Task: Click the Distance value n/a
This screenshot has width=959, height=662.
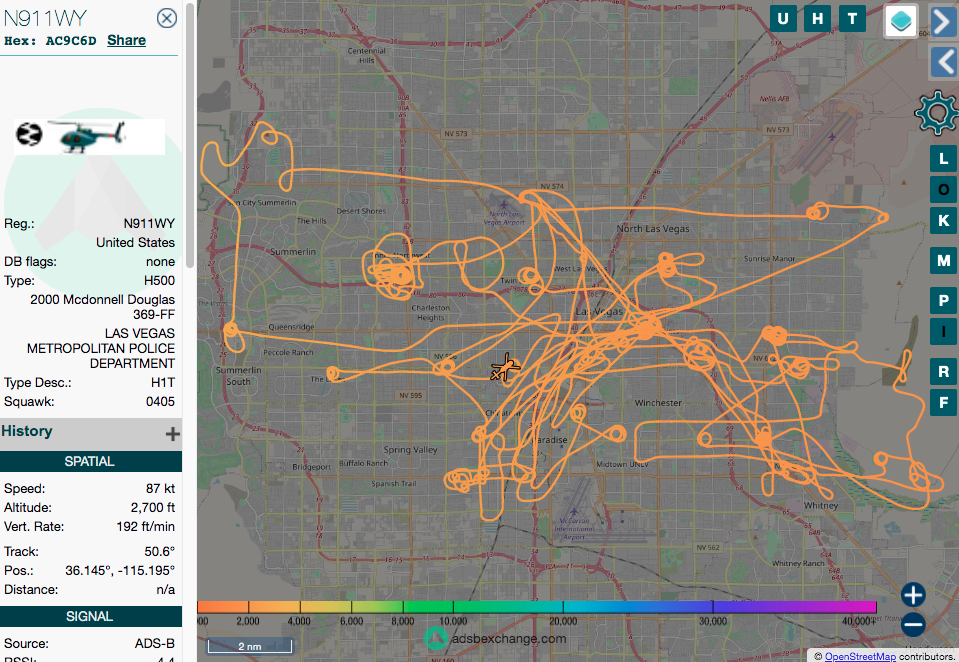Action: click(x=165, y=589)
